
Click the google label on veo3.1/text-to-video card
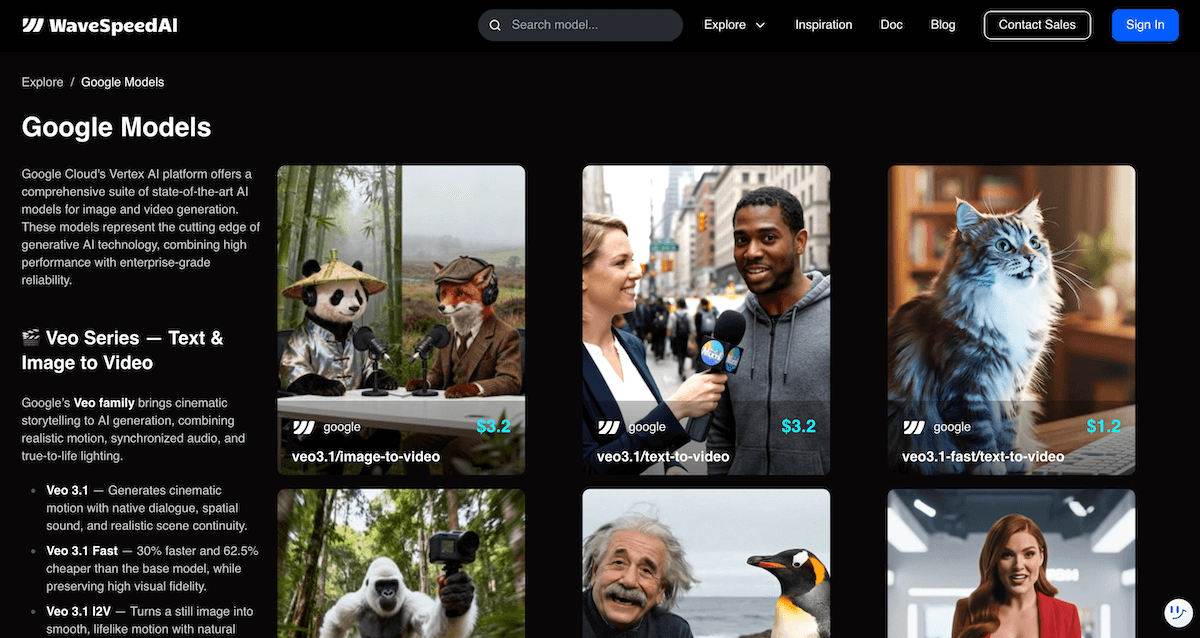(x=647, y=427)
